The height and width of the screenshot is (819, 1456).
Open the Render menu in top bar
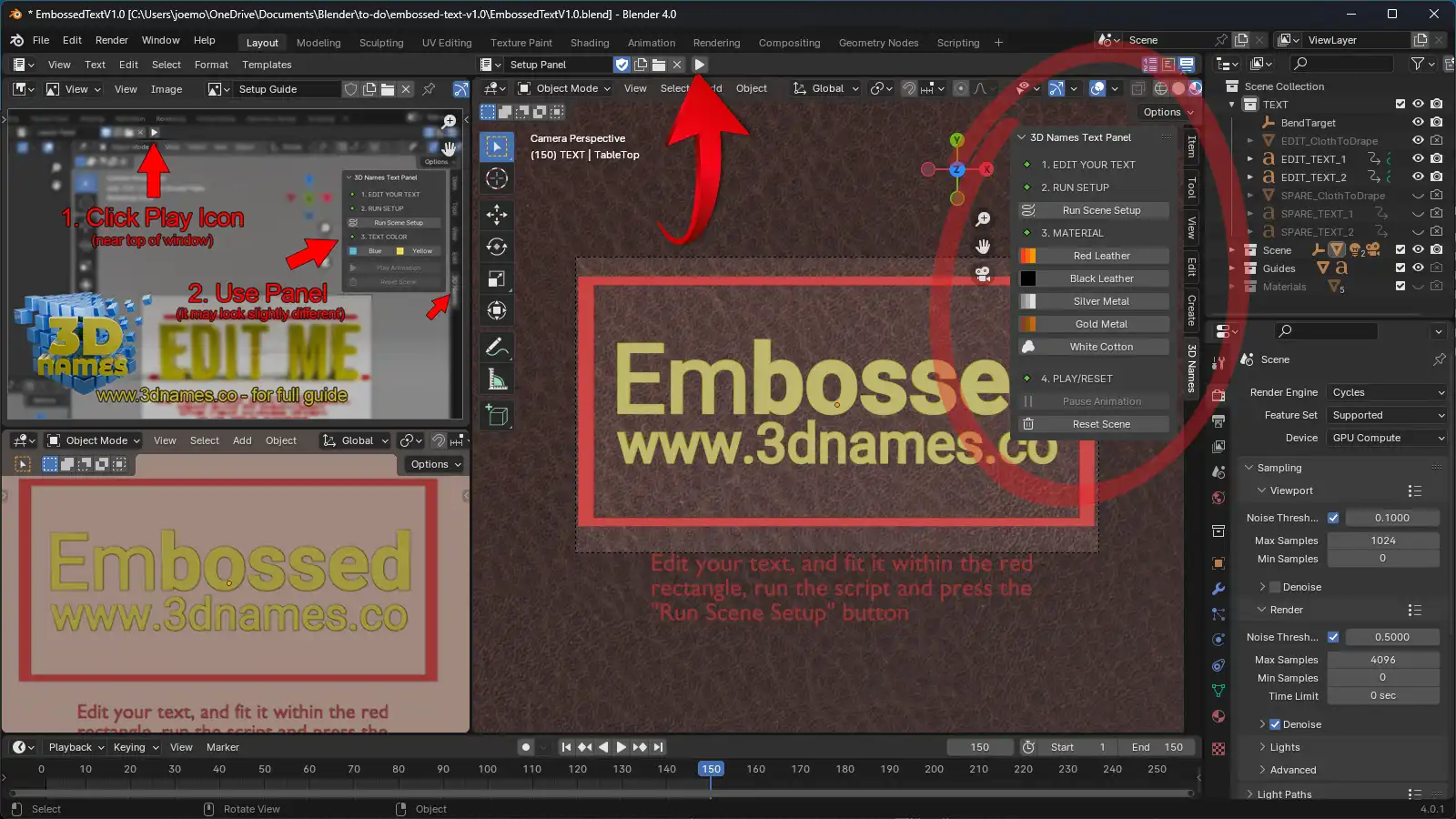[x=112, y=40]
